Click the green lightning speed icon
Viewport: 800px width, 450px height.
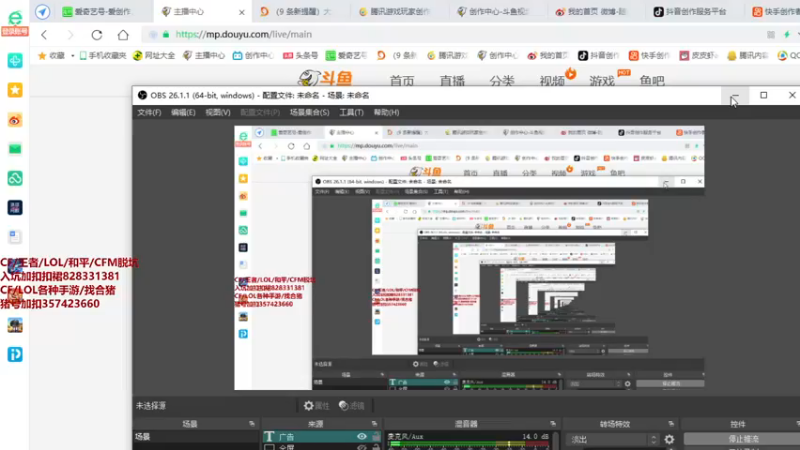coord(787,35)
